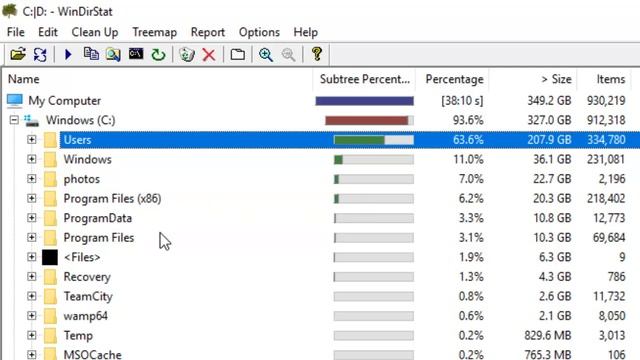Viewport: 640px width, 360px height.
Task: Click the Copy Path toolbar icon
Action: tap(91, 54)
